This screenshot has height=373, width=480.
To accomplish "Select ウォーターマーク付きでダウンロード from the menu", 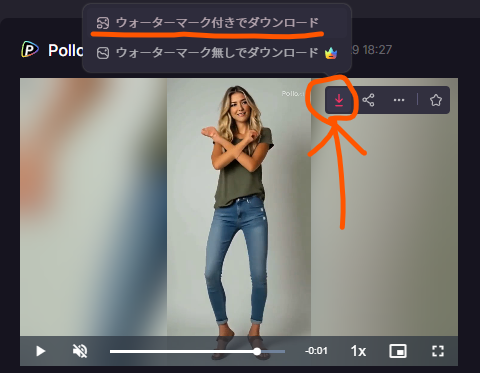I will pyautogui.click(x=217, y=23).
